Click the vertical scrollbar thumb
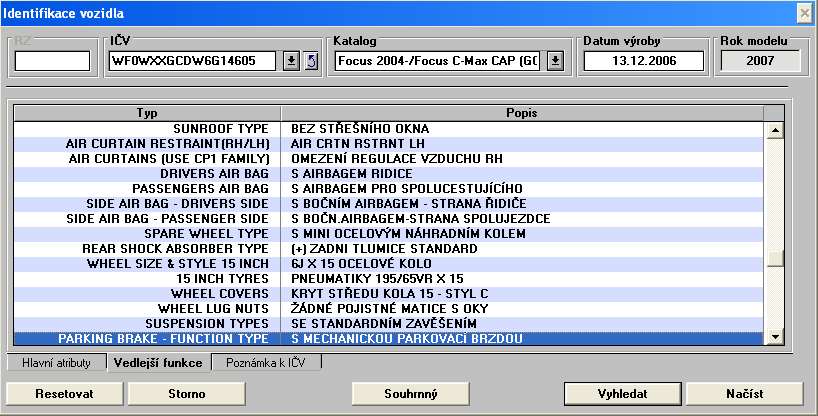 [773, 258]
